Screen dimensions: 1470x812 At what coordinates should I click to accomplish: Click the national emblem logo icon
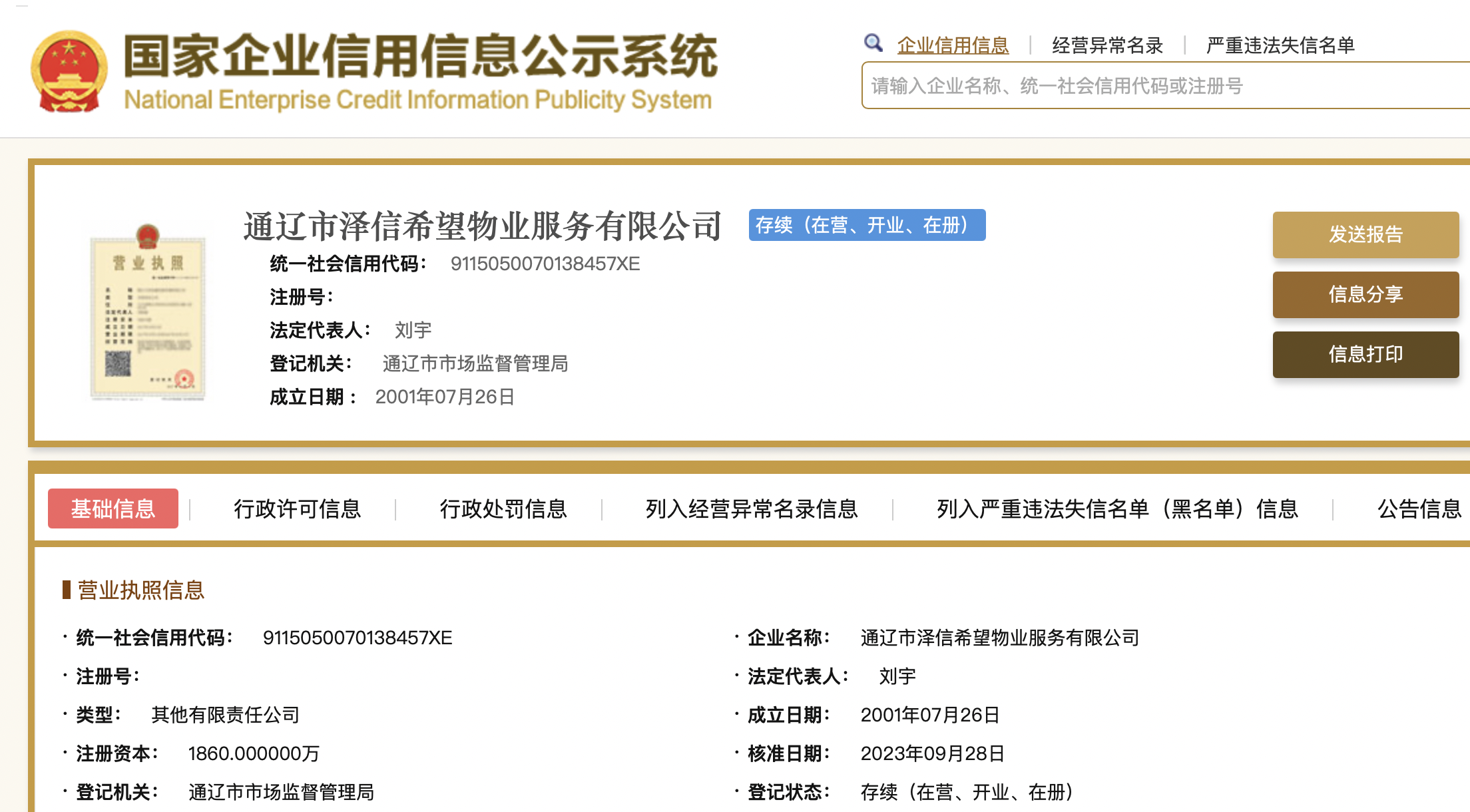point(69,71)
